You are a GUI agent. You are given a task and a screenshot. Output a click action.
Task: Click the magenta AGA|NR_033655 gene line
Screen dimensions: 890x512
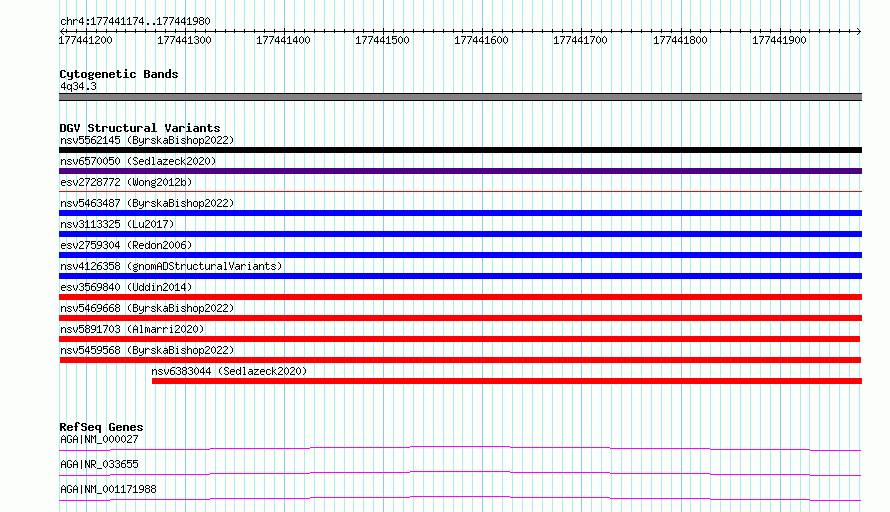pyautogui.click(x=460, y=473)
